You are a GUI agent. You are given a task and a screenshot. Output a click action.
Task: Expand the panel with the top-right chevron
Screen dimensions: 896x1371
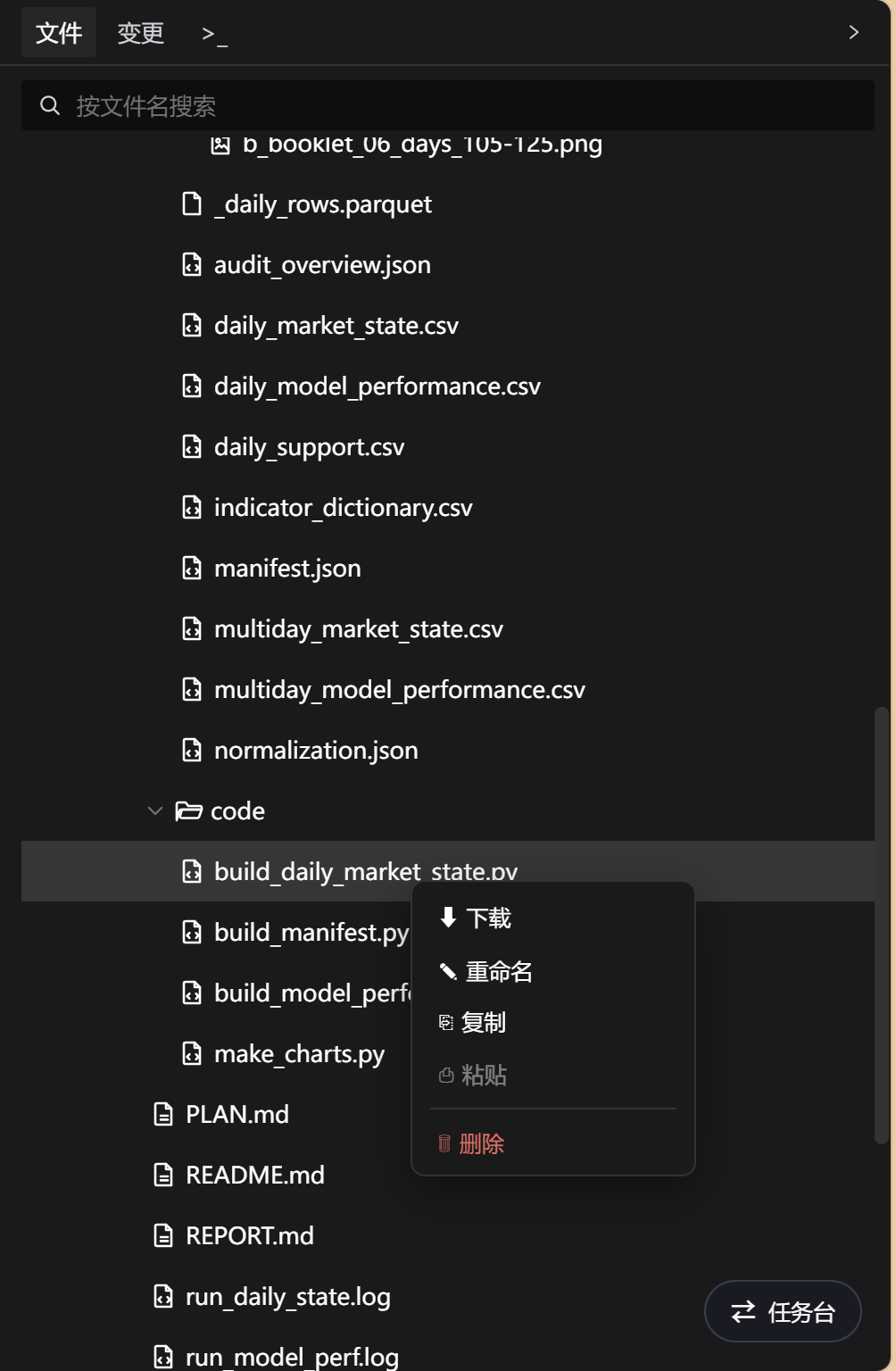click(854, 32)
